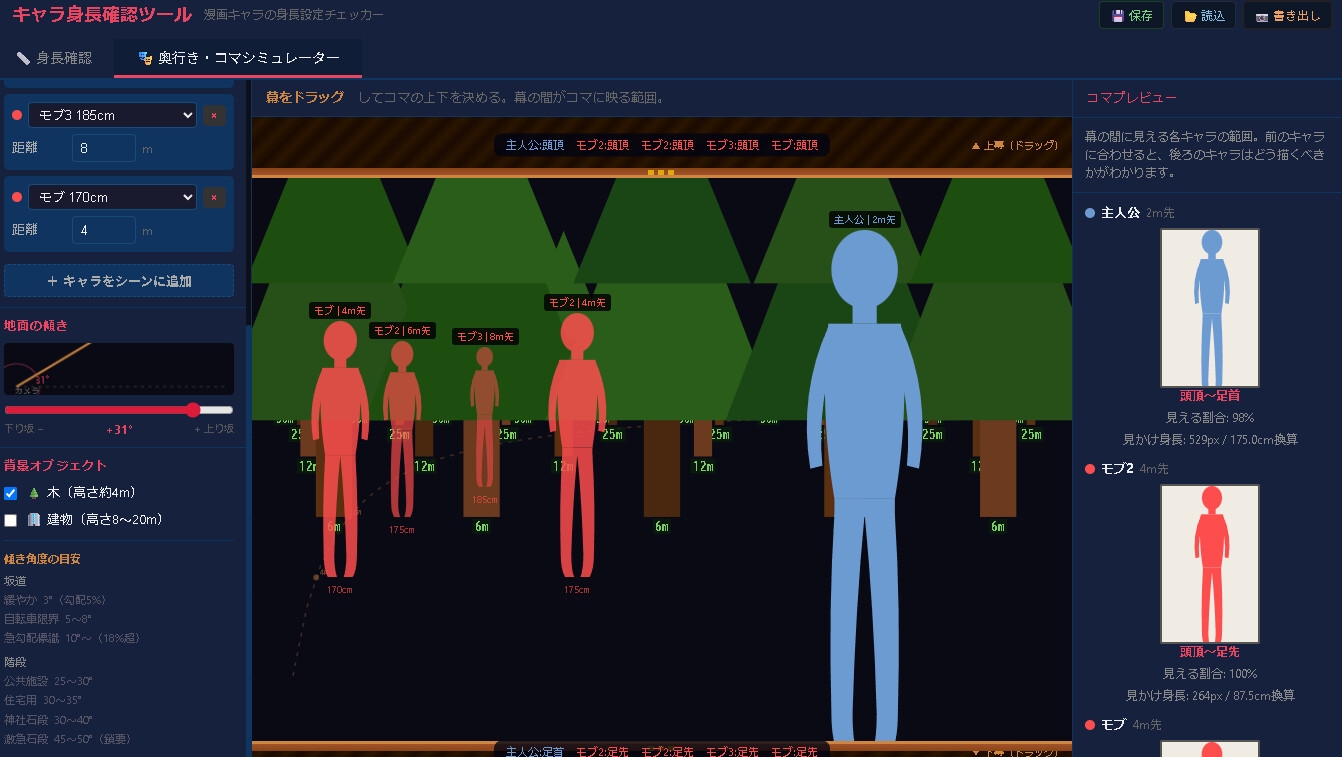Click the tree icon next to 木 label
The image size is (1342, 757).
pyautogui.click(x=34, y=493)
